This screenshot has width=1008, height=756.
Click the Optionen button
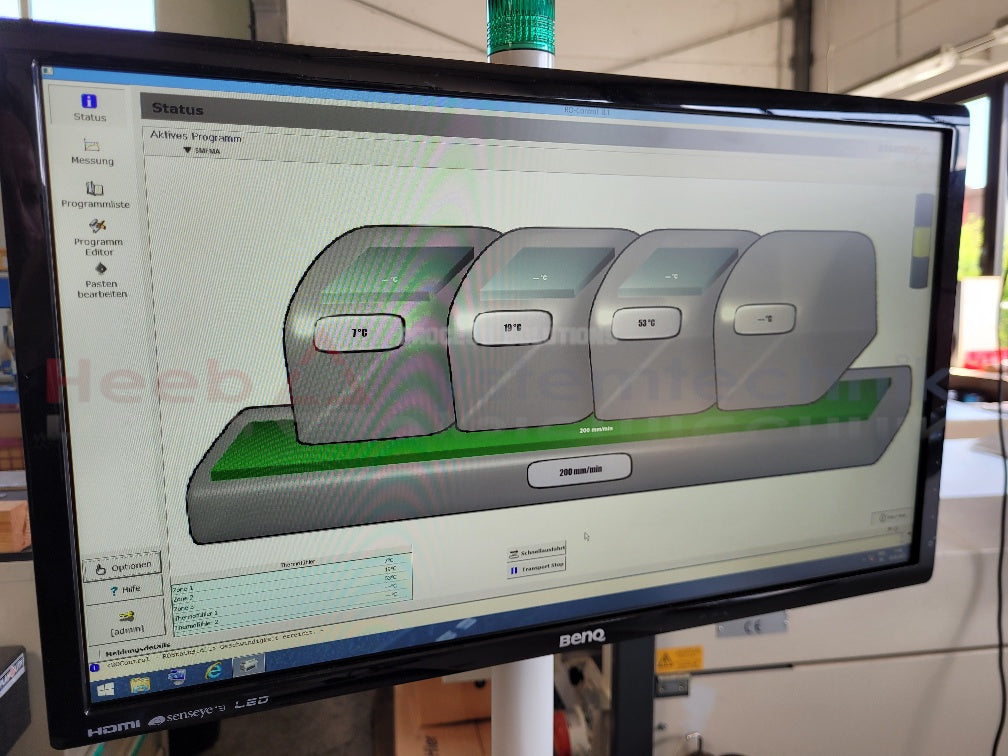(x=122, y=567)
